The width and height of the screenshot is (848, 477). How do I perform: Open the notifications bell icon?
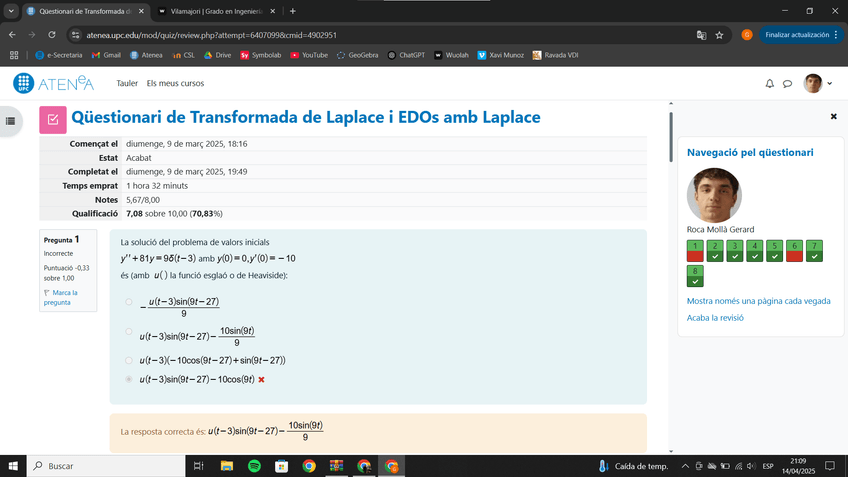click(x=770, y=83)
